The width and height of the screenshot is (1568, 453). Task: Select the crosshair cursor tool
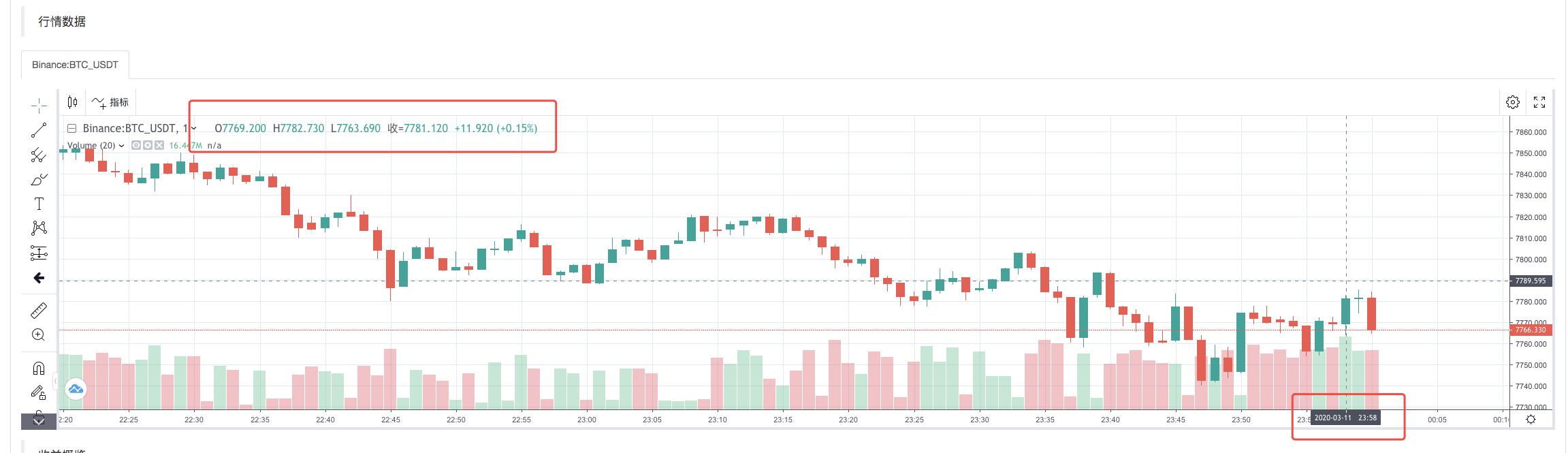(39, 105)
